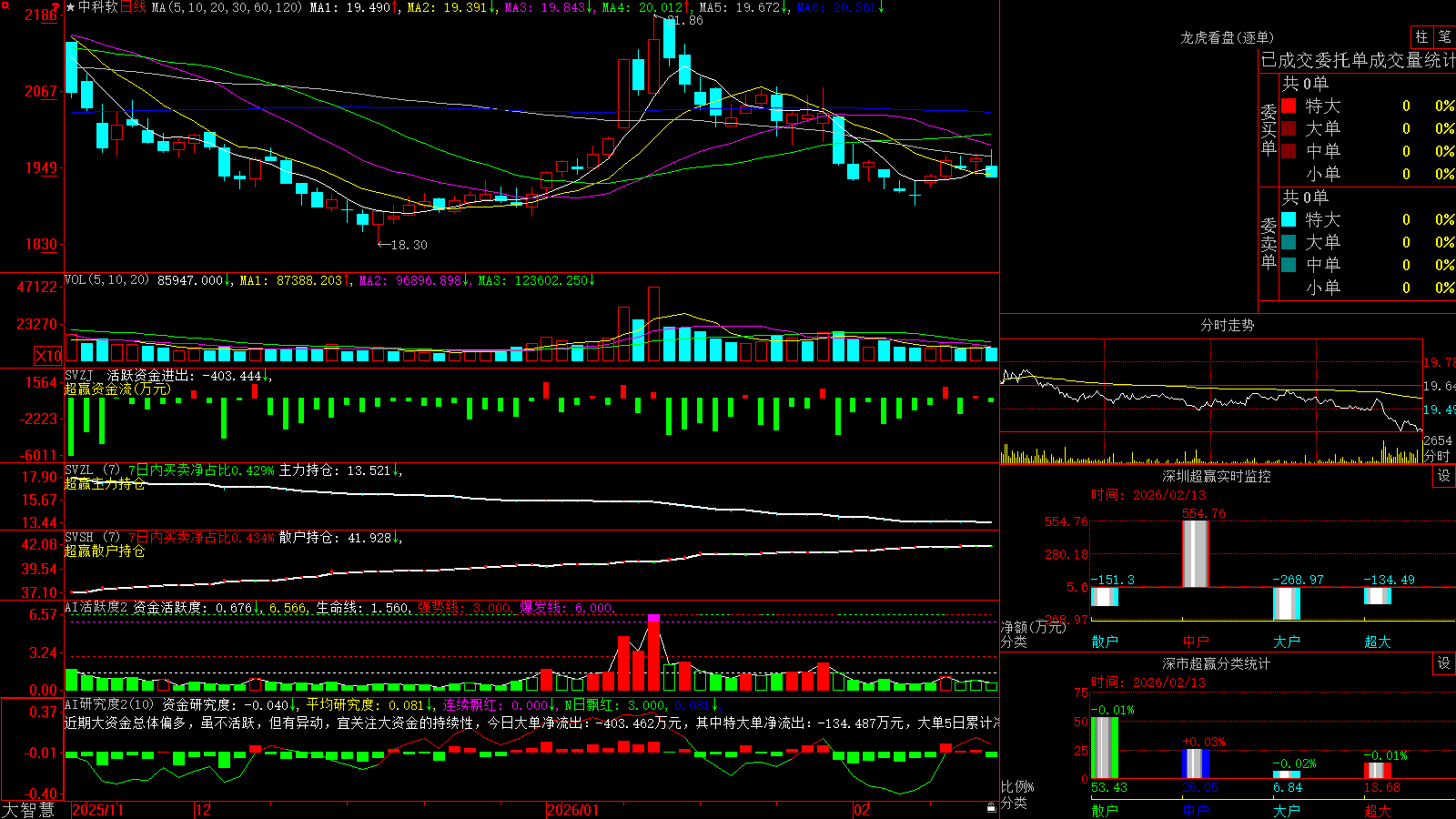1456x819 pixels.
Task: Switch to 笔 tick display mode
Action: [x=1444, y=37]
